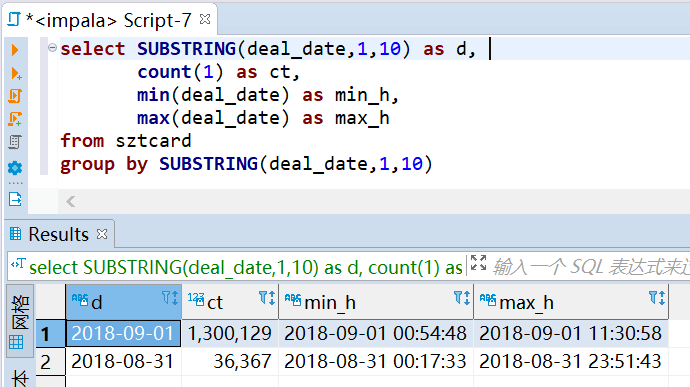
Task: Select the ct column header
Action: [x=230, y=302]
